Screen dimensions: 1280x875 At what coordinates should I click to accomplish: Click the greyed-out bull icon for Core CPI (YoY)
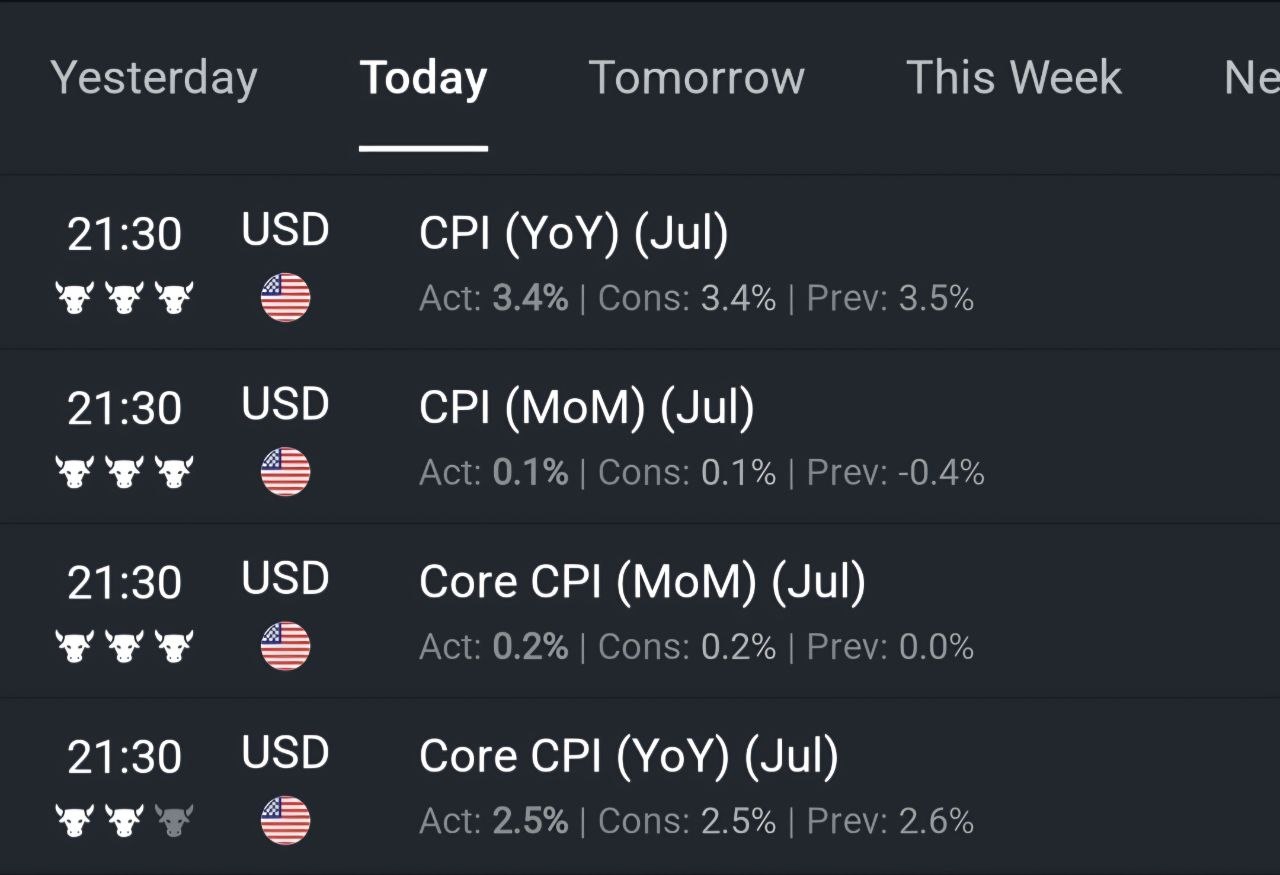click(174, 821)
